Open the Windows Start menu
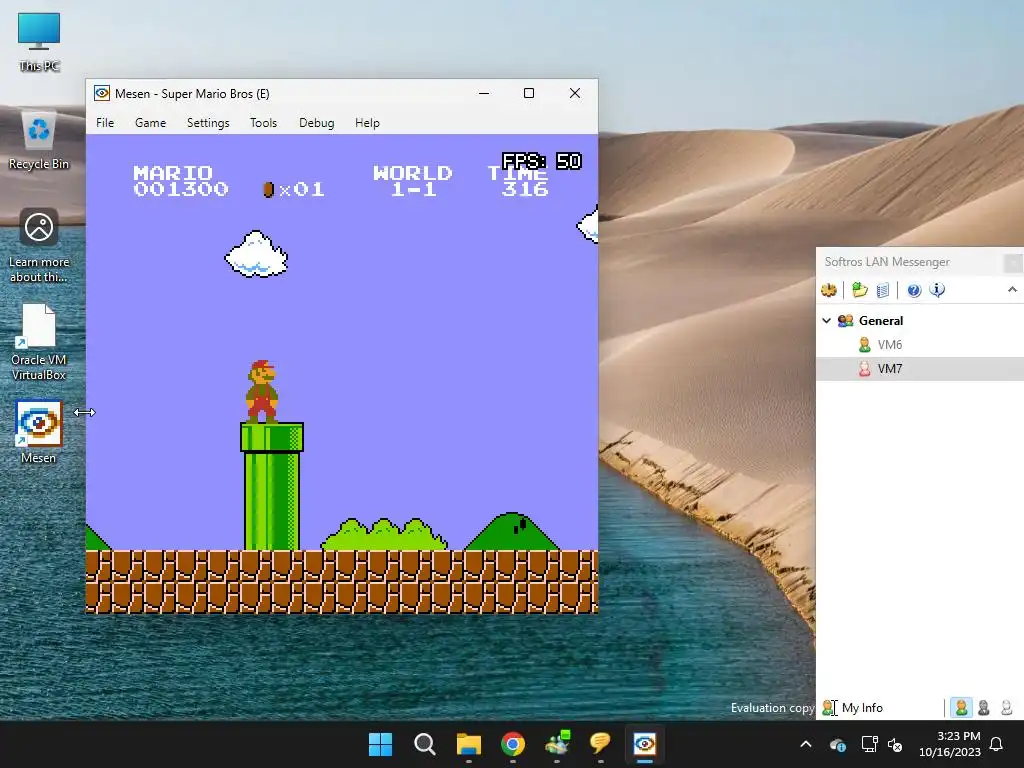The height and width of the screenshot is (768, 1024). click(x=381, y=744)
